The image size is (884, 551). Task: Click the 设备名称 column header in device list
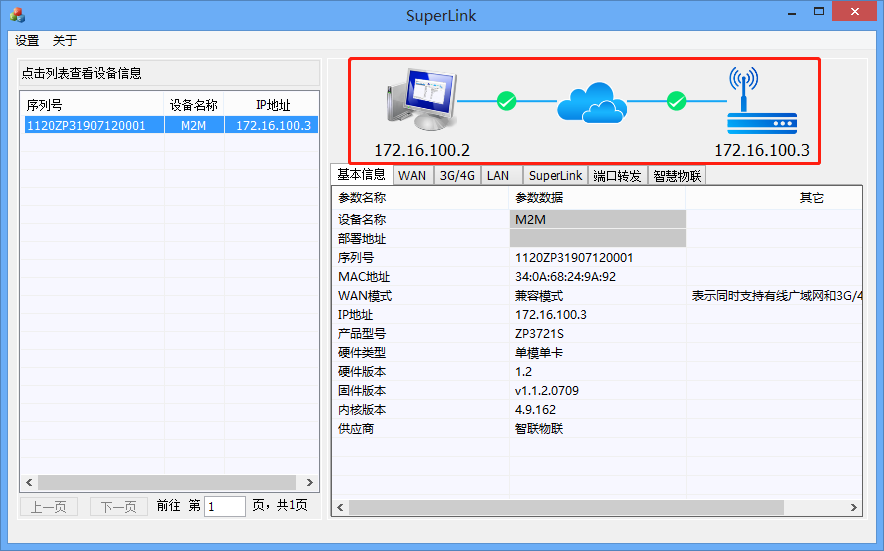(x=194, y=105)
